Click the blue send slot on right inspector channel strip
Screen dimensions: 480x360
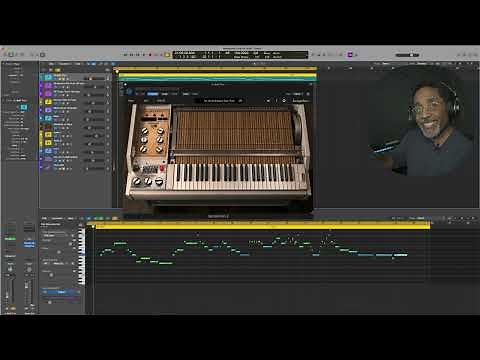29,244
